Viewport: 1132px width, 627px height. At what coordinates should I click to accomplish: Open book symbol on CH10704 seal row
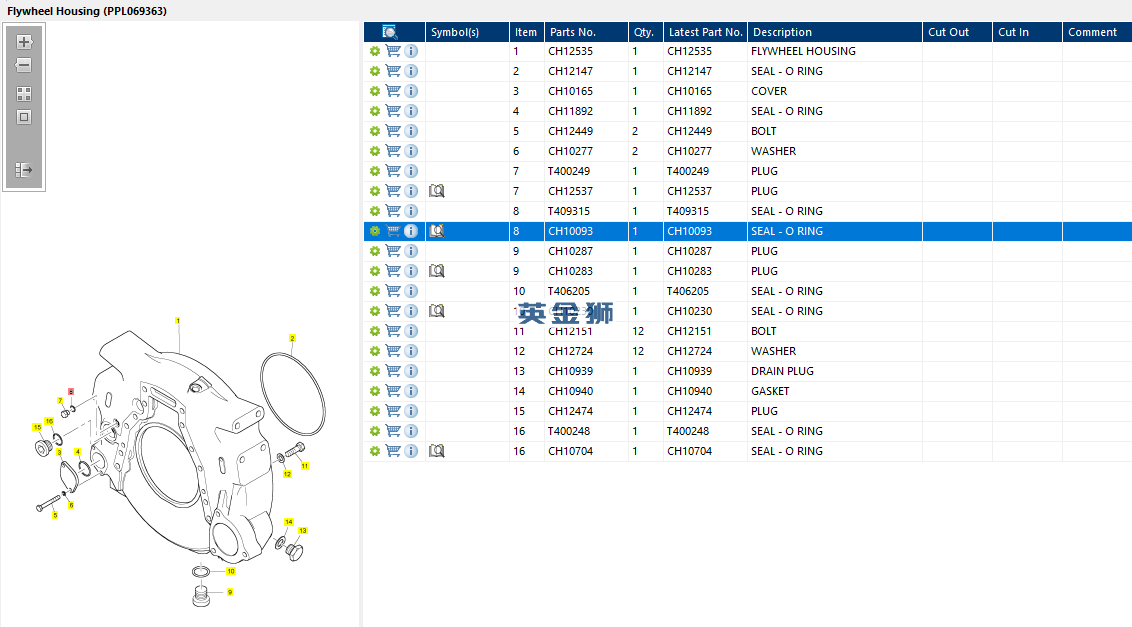(437, 451)
